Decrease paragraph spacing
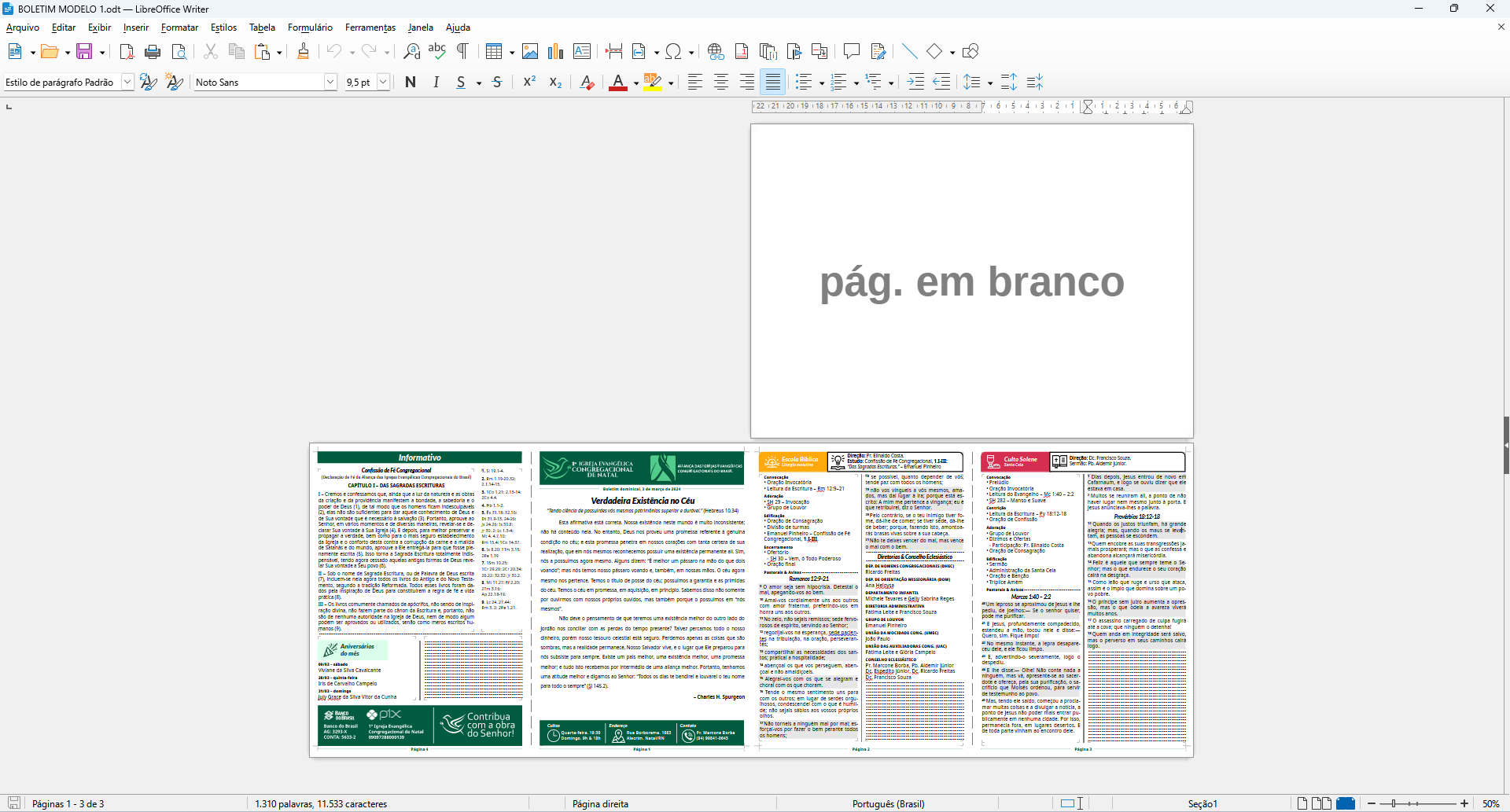This screenshot has height=812, width=1510. click(x=1035, y=82)
